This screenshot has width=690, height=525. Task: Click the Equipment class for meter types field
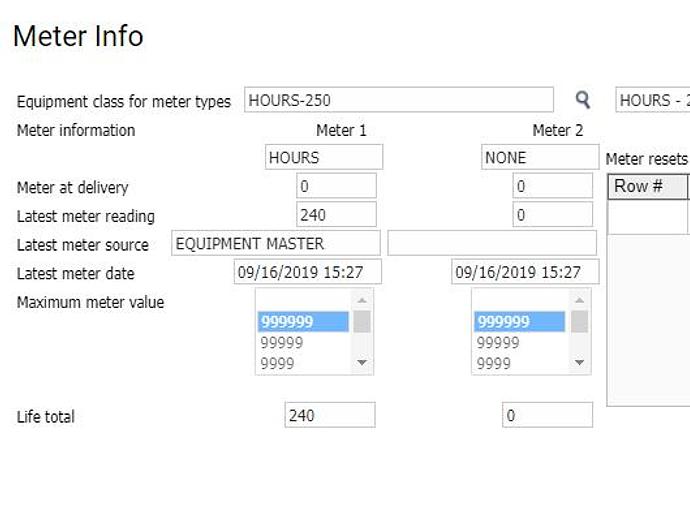coord(398,100)
